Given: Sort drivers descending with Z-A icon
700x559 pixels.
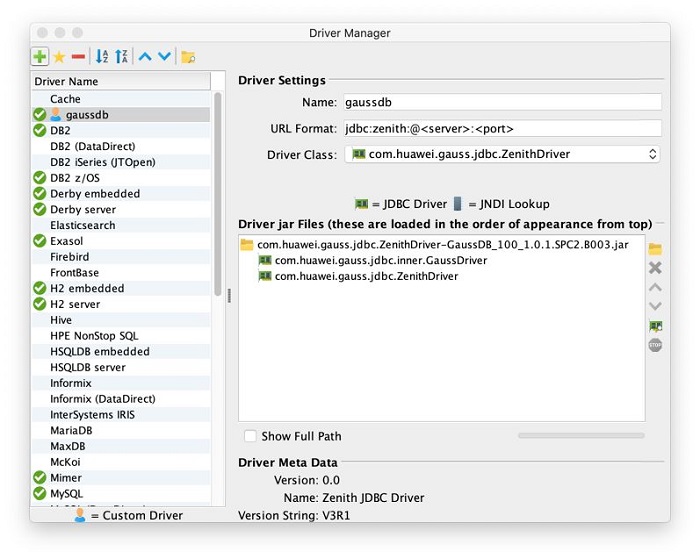Looking at the screenshot, I should (121, 57).
